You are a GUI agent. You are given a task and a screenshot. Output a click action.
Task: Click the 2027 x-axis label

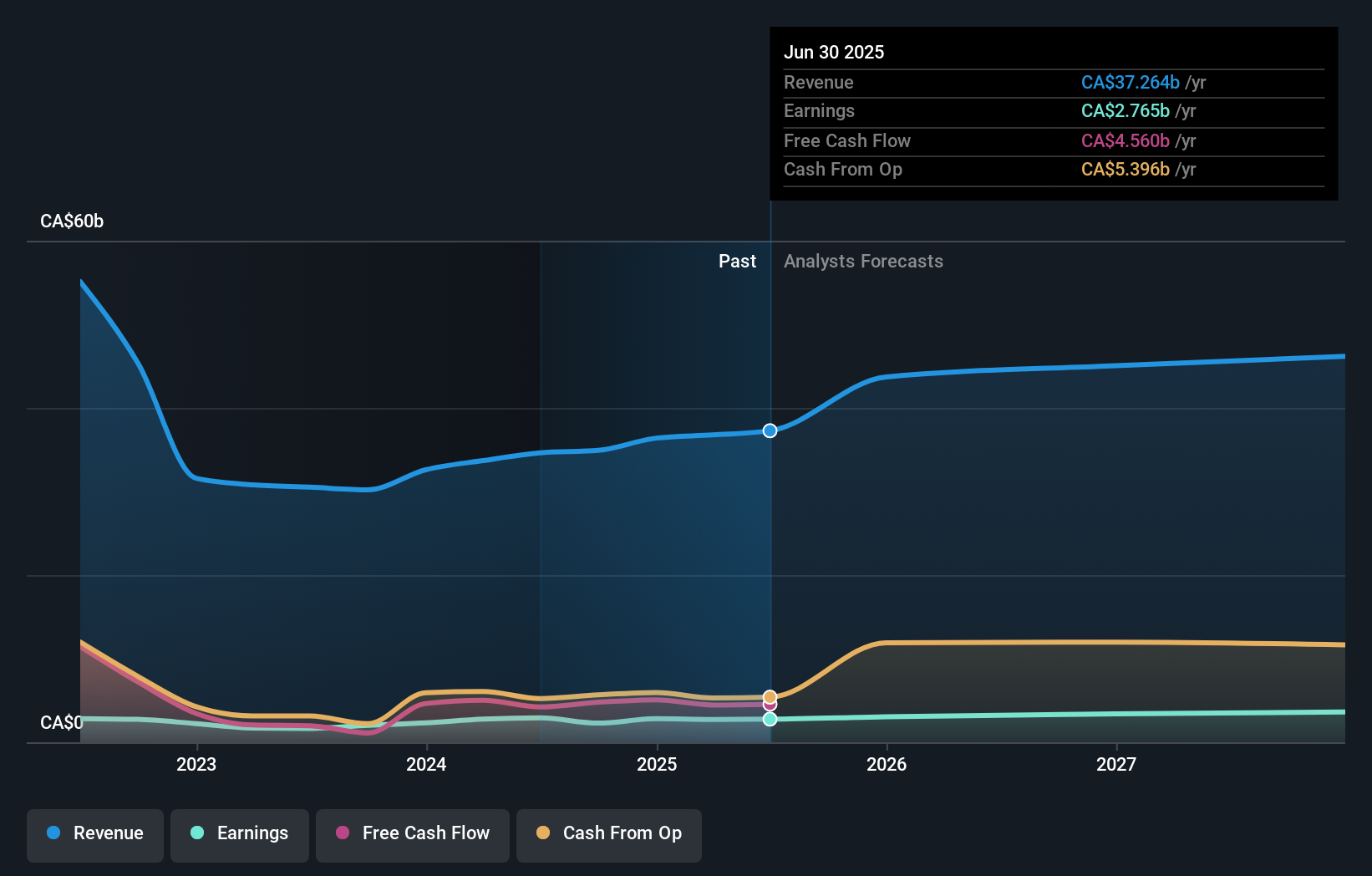tap(1116, 764)
